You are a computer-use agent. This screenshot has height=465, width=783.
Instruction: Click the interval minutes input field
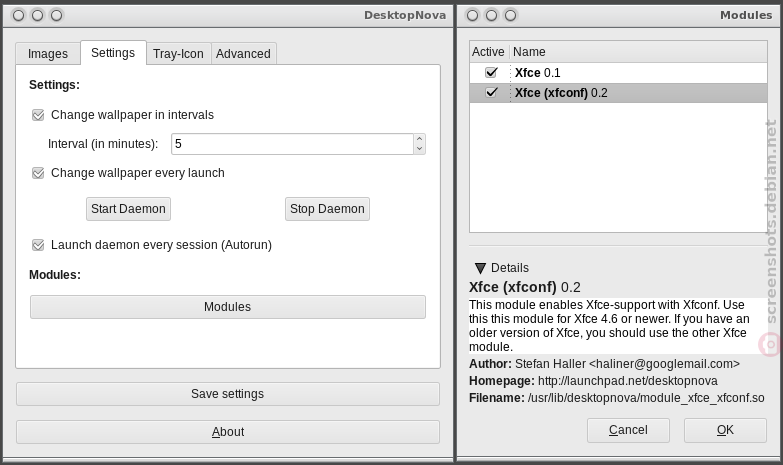point(293,144)
